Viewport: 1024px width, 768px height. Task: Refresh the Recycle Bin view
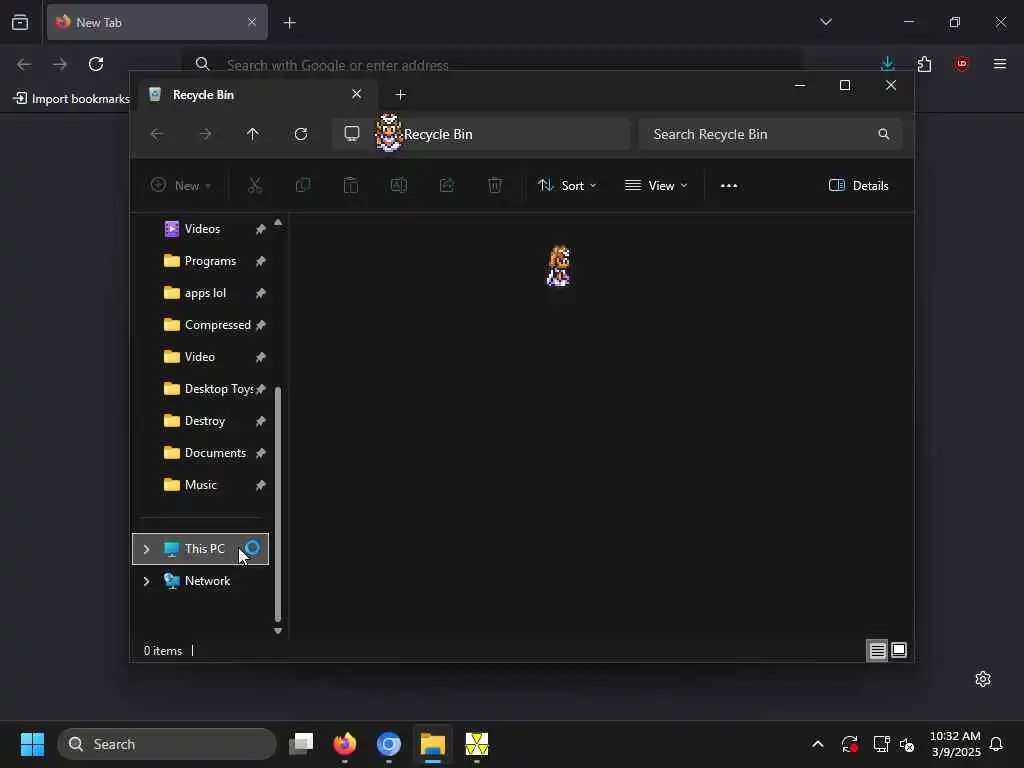[301, 134]
